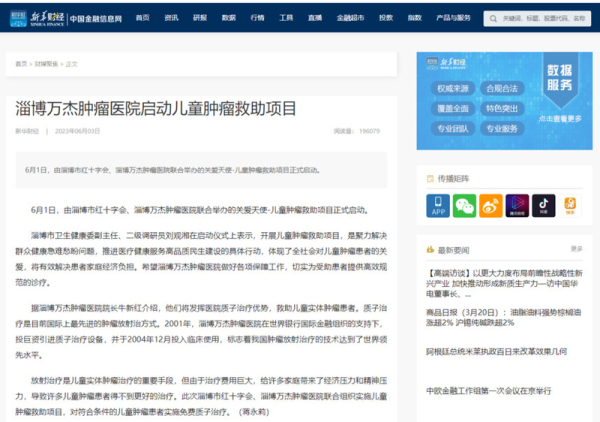Open the Weibo icon in 传播矩阵
Image resolution: width=600 pixels, height=422 pixels.
coord(491,206)
